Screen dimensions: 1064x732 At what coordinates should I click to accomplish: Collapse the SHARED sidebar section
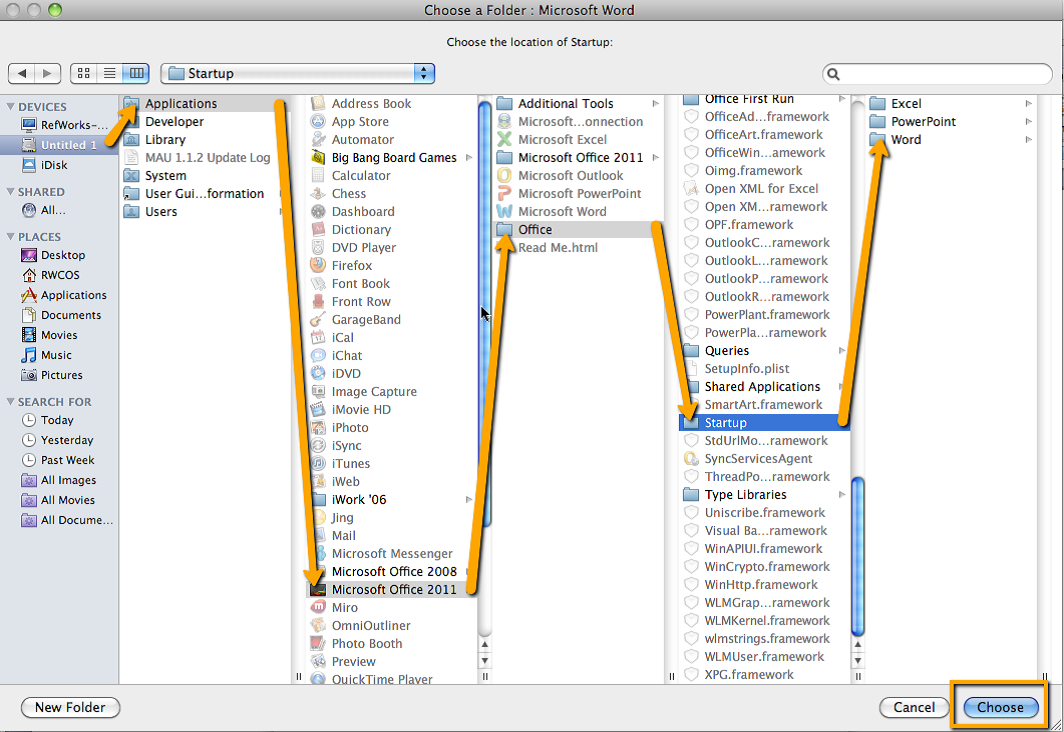click(10, 192)
